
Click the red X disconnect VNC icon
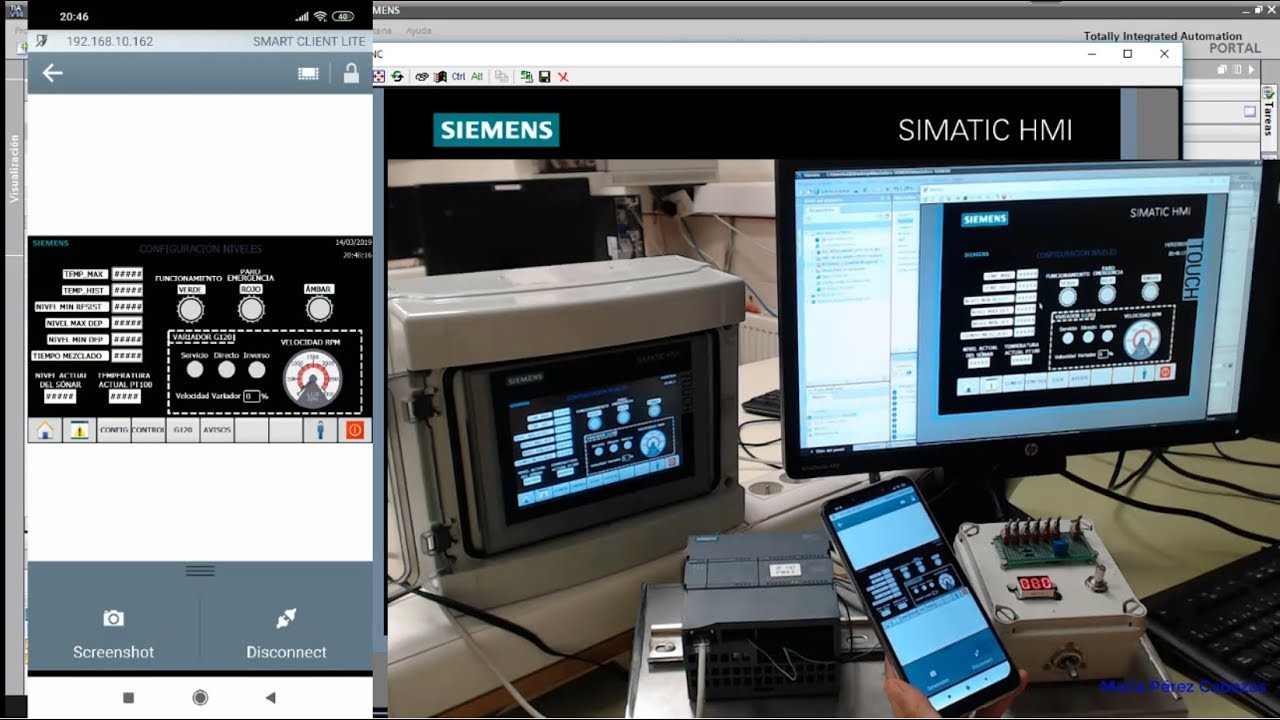coord(563,76)
